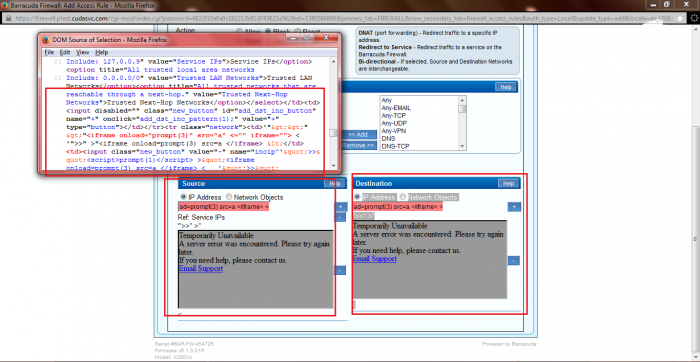This screenshot has width=700, height=362.
Task: Click the main page vertical scrollbar
Action: coord(695,187)
